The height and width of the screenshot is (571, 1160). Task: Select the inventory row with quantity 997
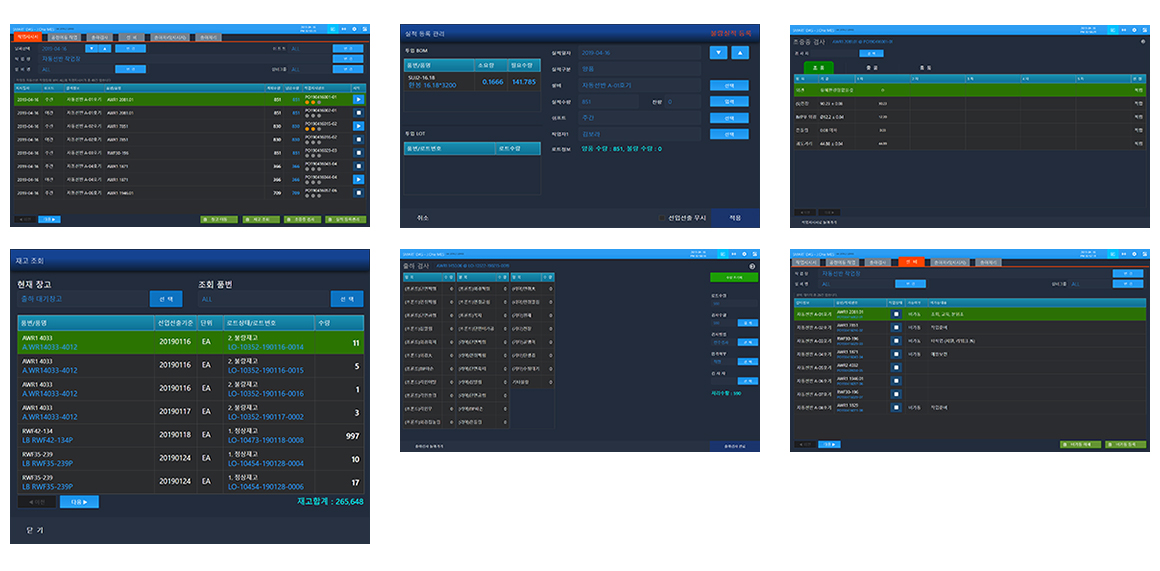[190, 436]
